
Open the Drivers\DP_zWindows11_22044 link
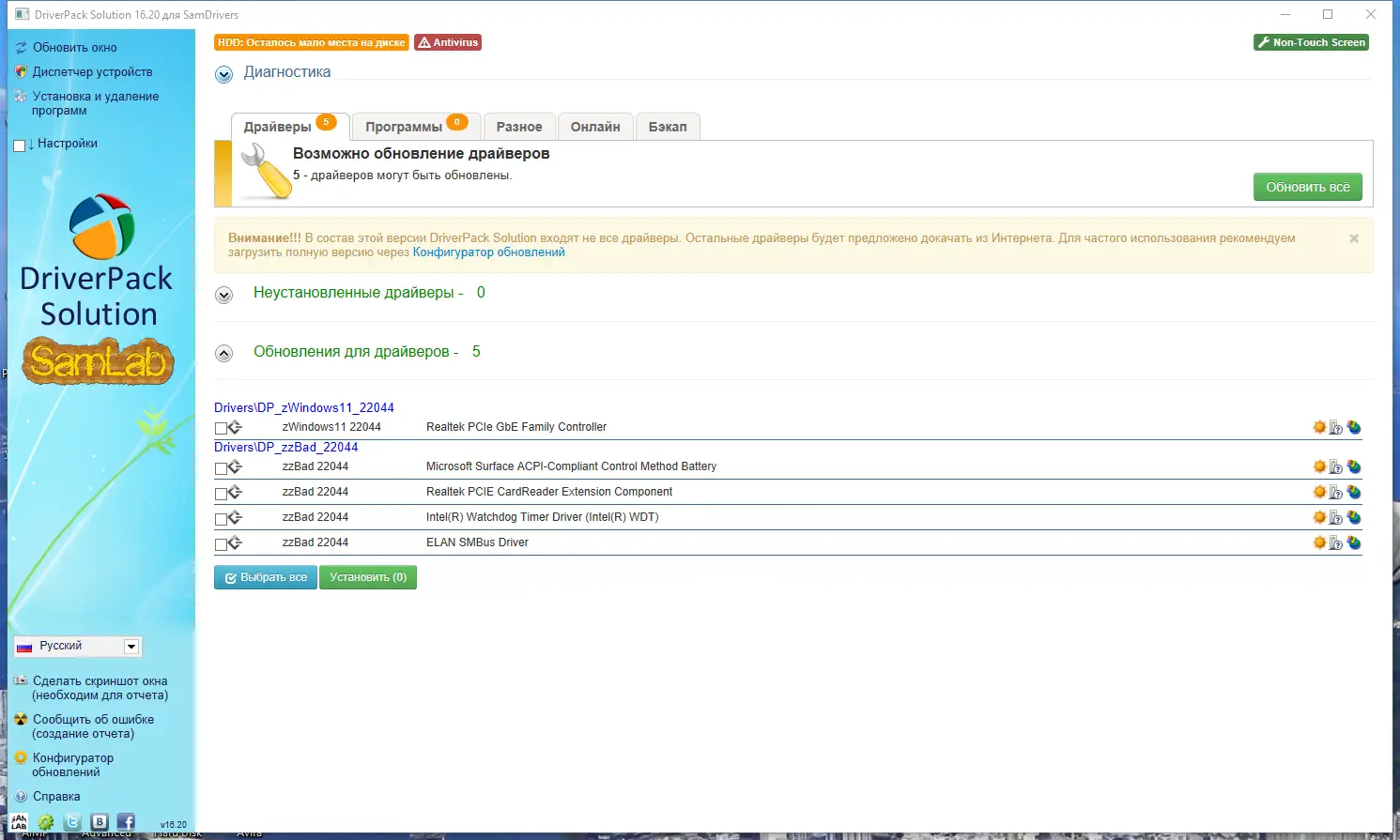(x=304, y=407)
